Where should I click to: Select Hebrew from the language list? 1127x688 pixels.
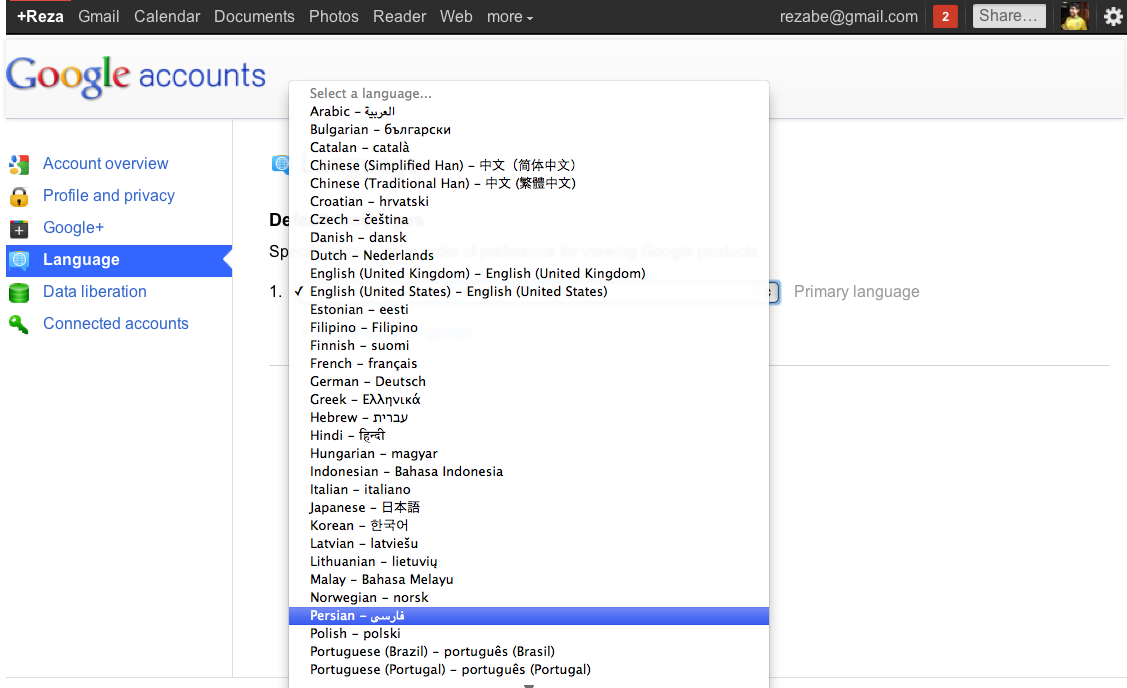[528, 417]
